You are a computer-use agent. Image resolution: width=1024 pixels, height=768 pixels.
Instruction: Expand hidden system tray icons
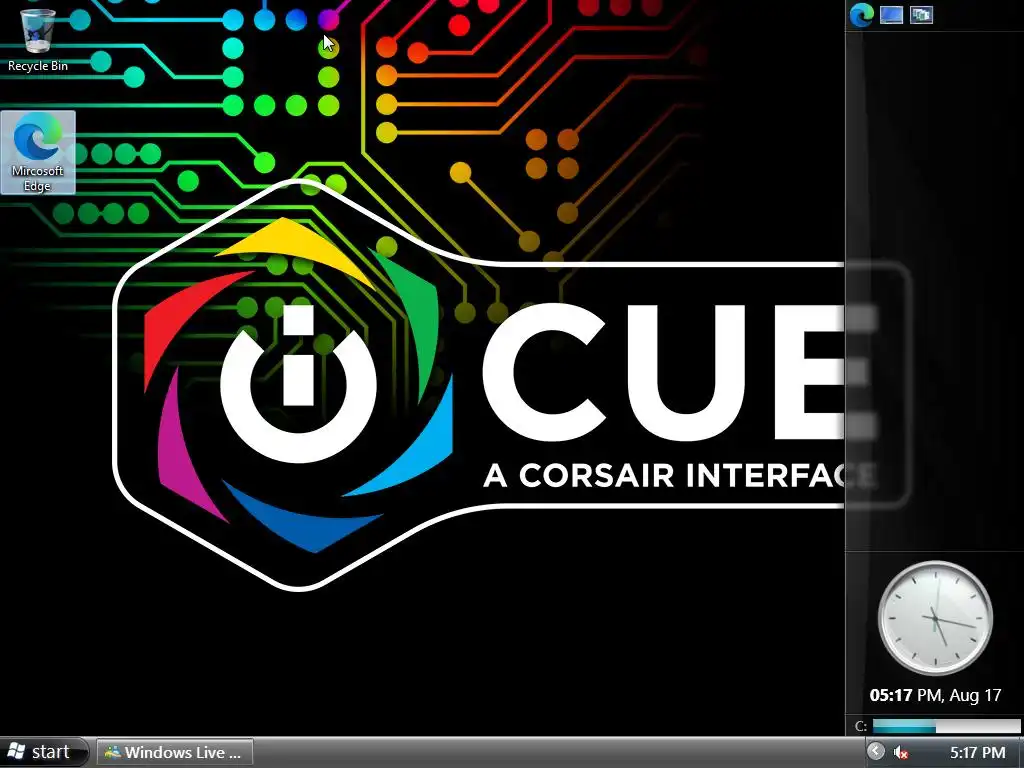click(x=876, y=751)
